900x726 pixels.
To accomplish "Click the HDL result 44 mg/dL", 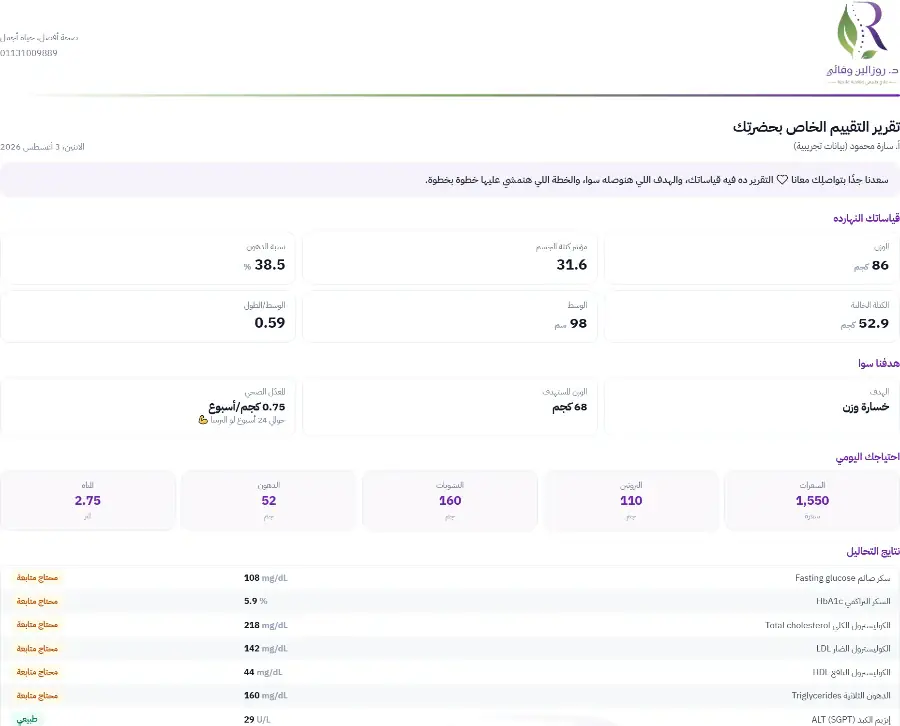I will [263, 672].
